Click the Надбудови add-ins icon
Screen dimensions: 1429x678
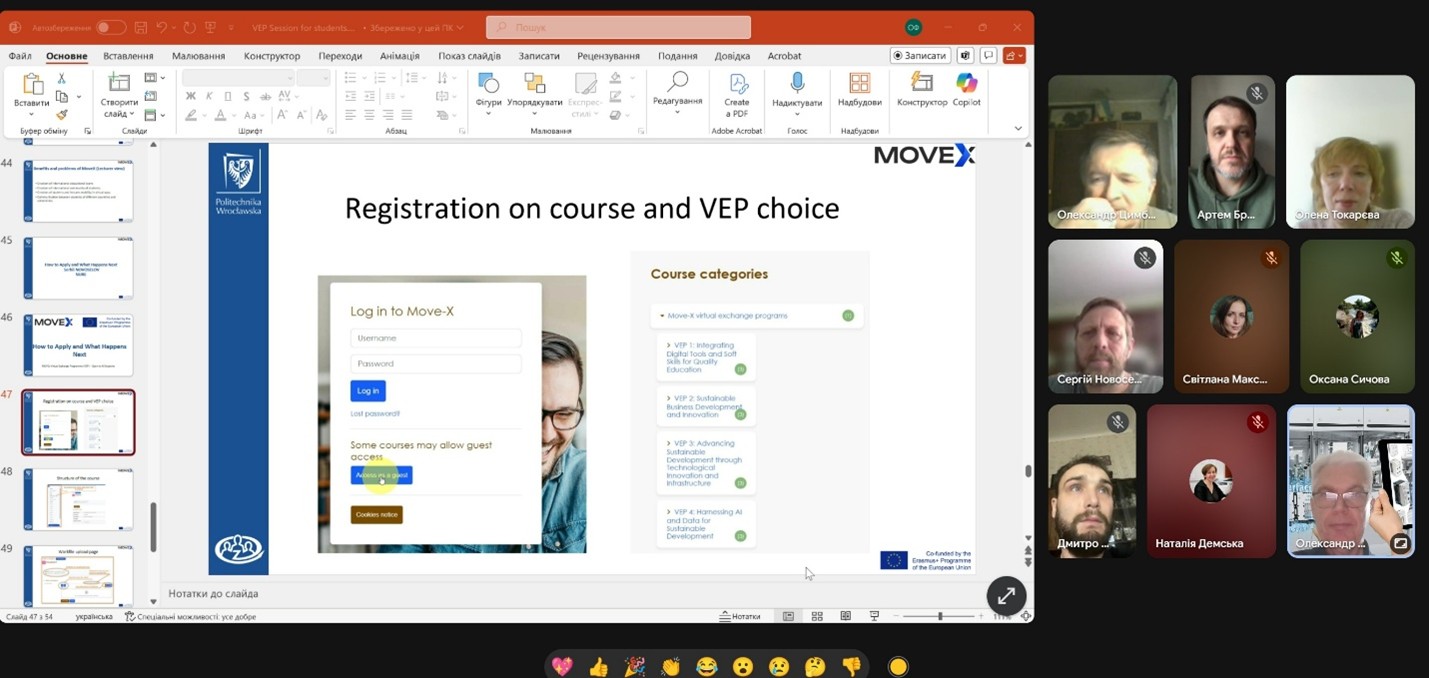(859, 89)
